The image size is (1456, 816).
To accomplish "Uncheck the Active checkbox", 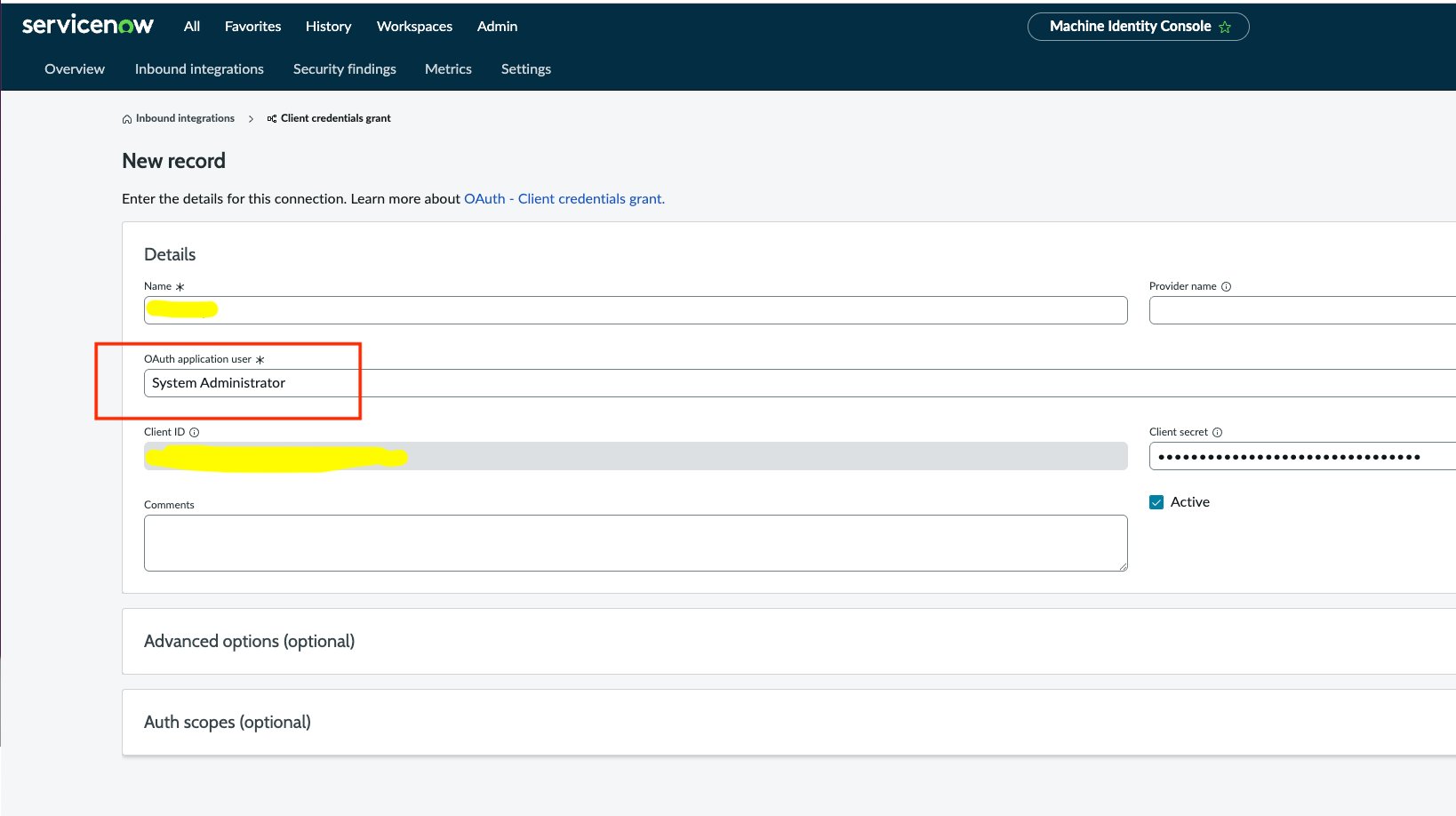I will (x=1156, y=501).
